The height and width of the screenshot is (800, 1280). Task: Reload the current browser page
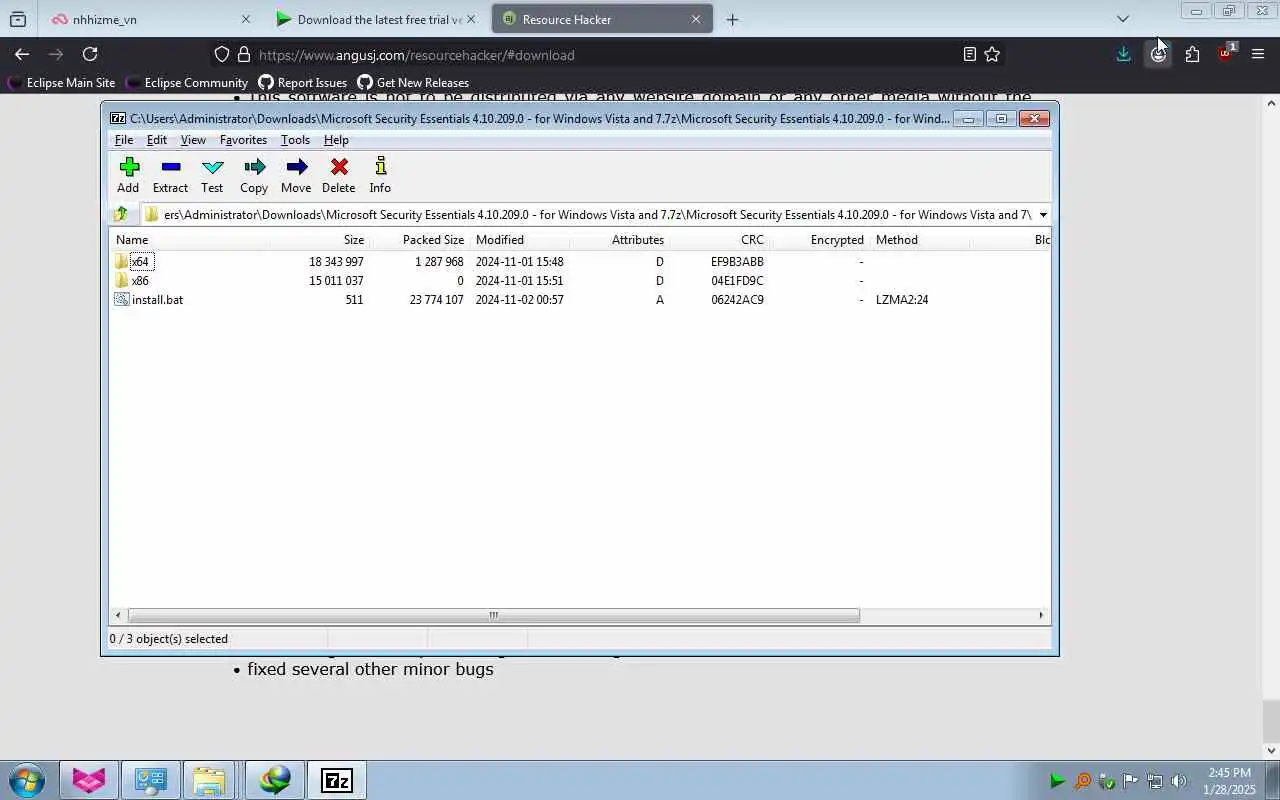pos(90,54)
